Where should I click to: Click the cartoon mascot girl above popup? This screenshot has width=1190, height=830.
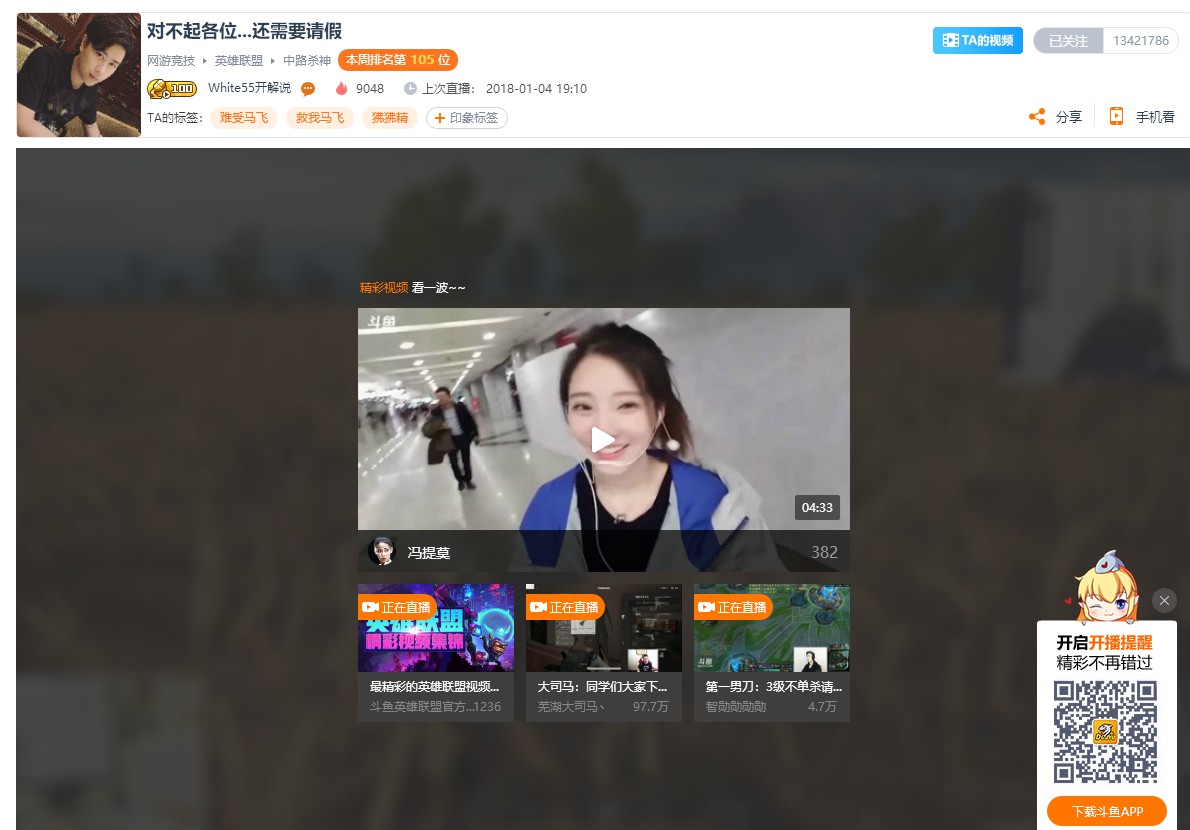point(1107,586)
